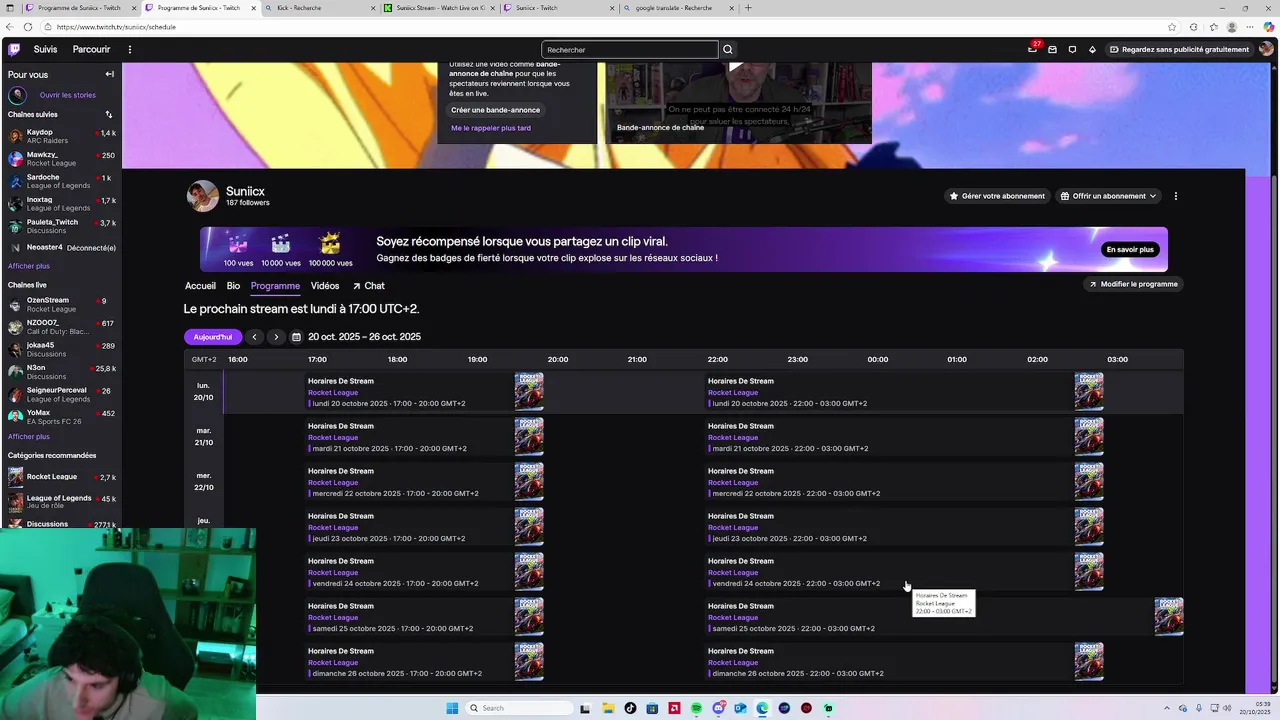Open YoMax channel in sidebar
This screenshot has height=720, width=1280.
coord(61,417)
